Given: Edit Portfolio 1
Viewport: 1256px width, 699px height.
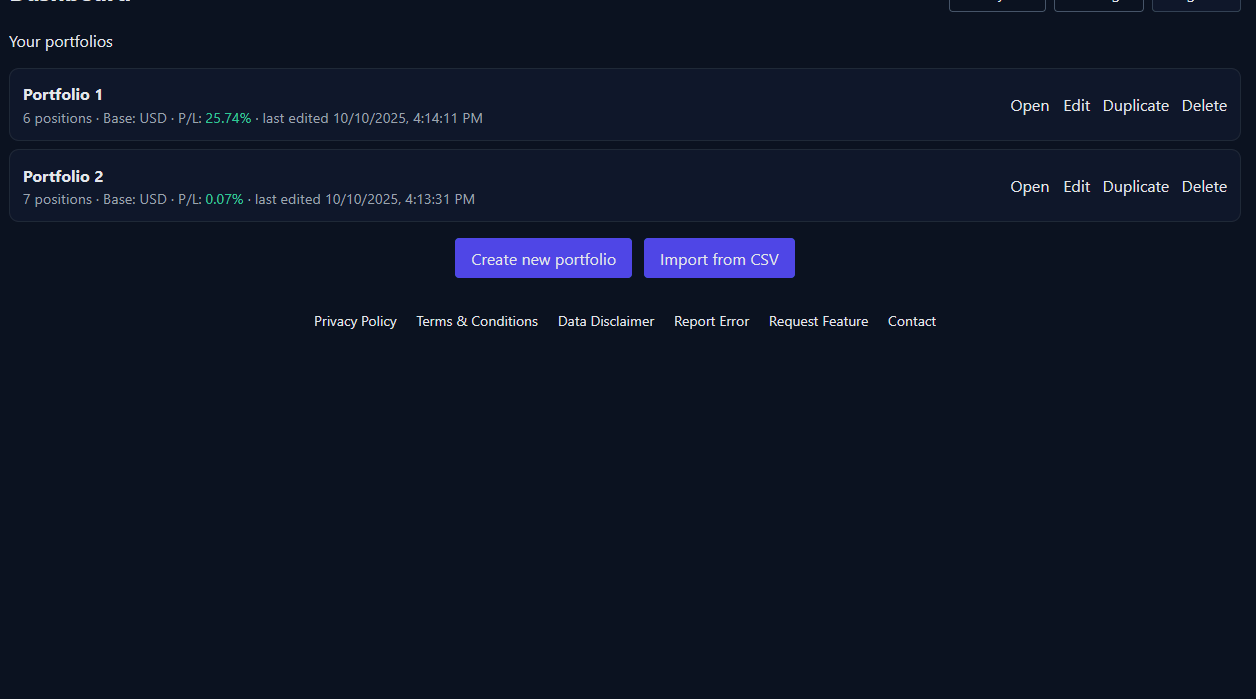Looking at the screenshot, I should pyautogui.click(x=1076, y=105).
